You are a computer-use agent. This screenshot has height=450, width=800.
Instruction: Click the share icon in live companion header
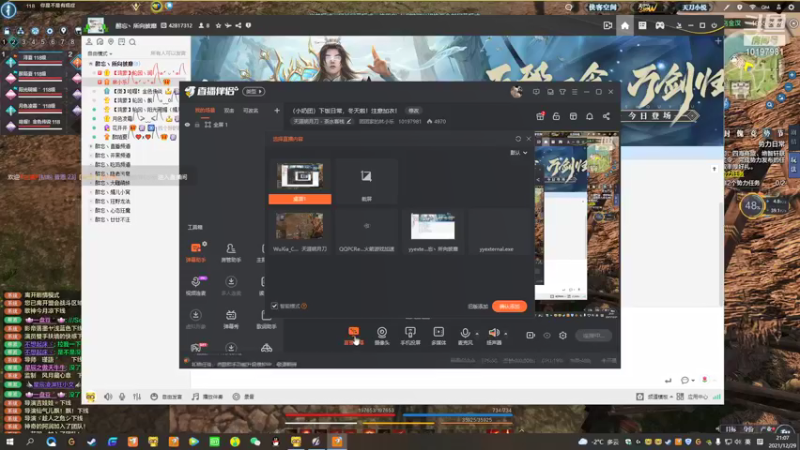pos(606,116)
